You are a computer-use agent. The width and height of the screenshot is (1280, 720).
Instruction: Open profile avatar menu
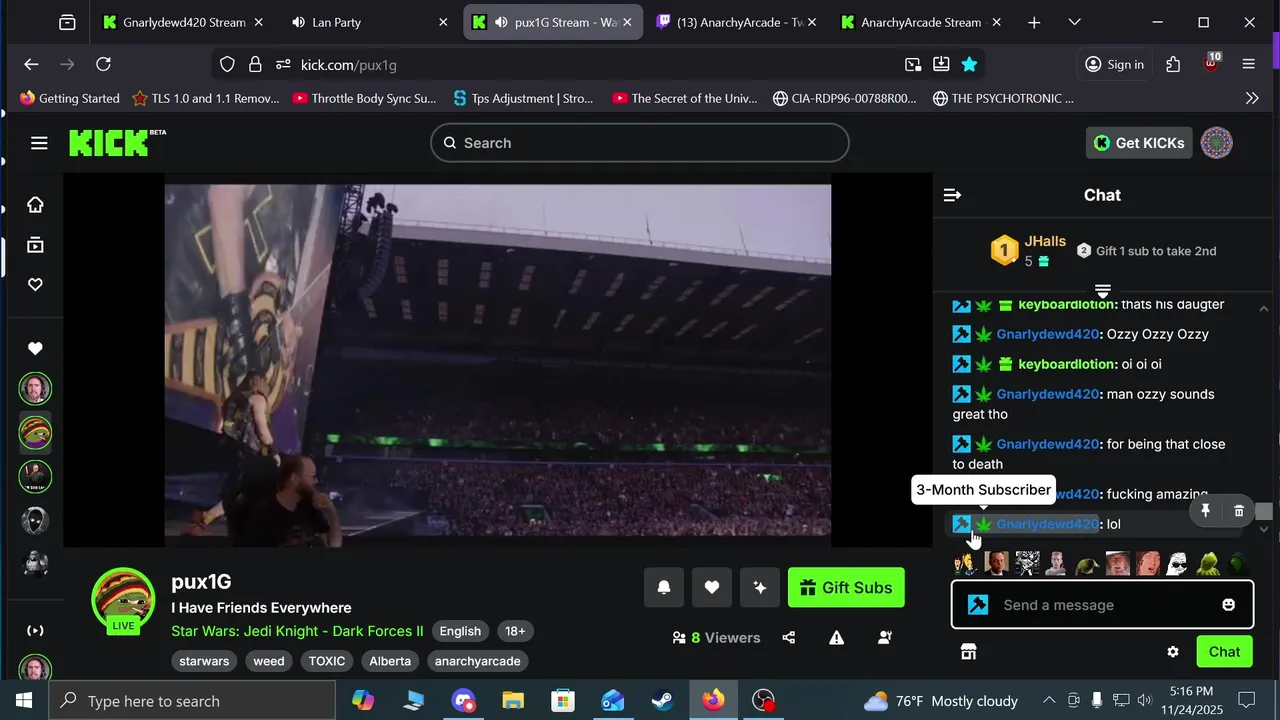click(1216, 143)
